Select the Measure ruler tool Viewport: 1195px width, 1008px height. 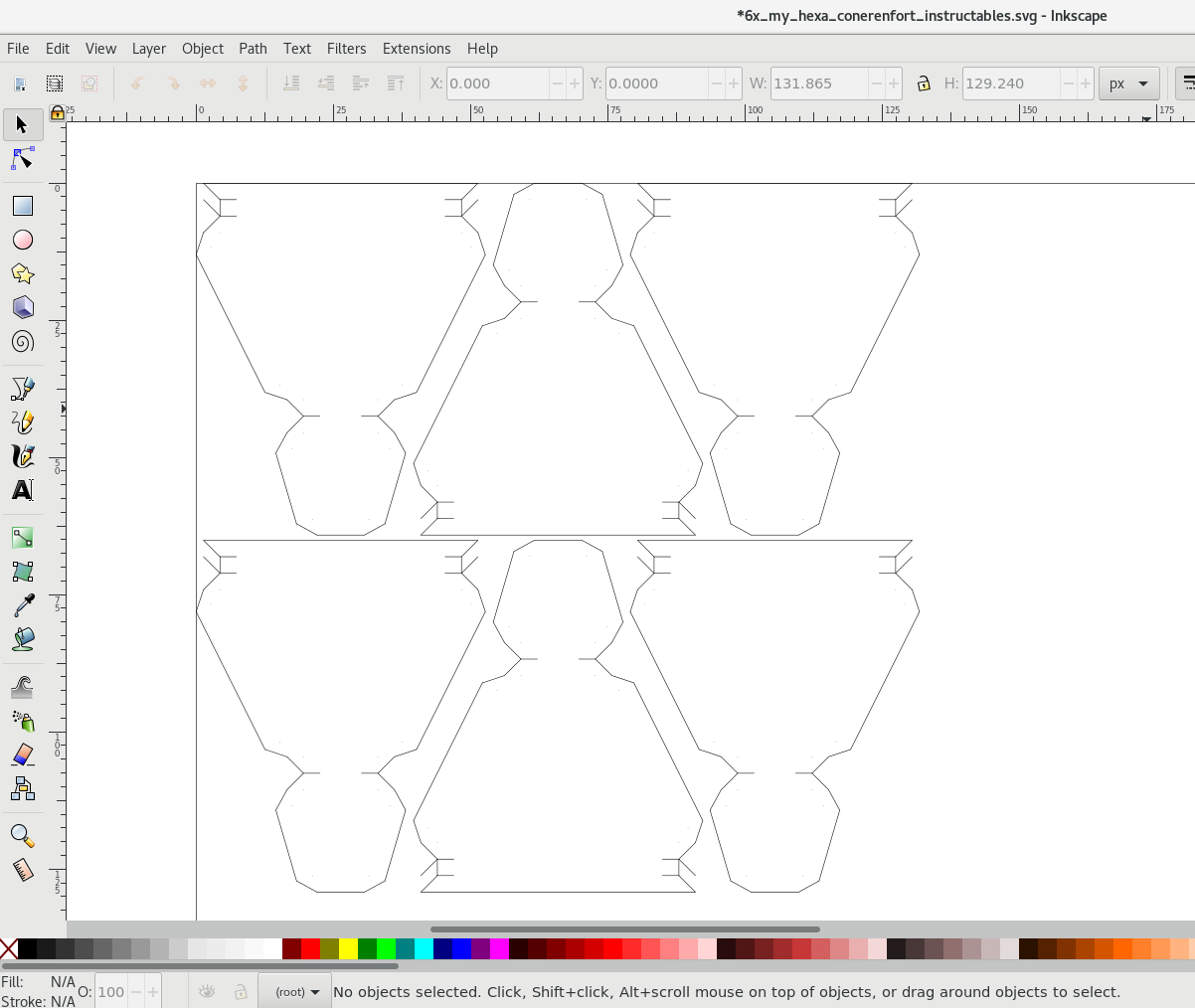pyautogui.click(x=22, y=870)
